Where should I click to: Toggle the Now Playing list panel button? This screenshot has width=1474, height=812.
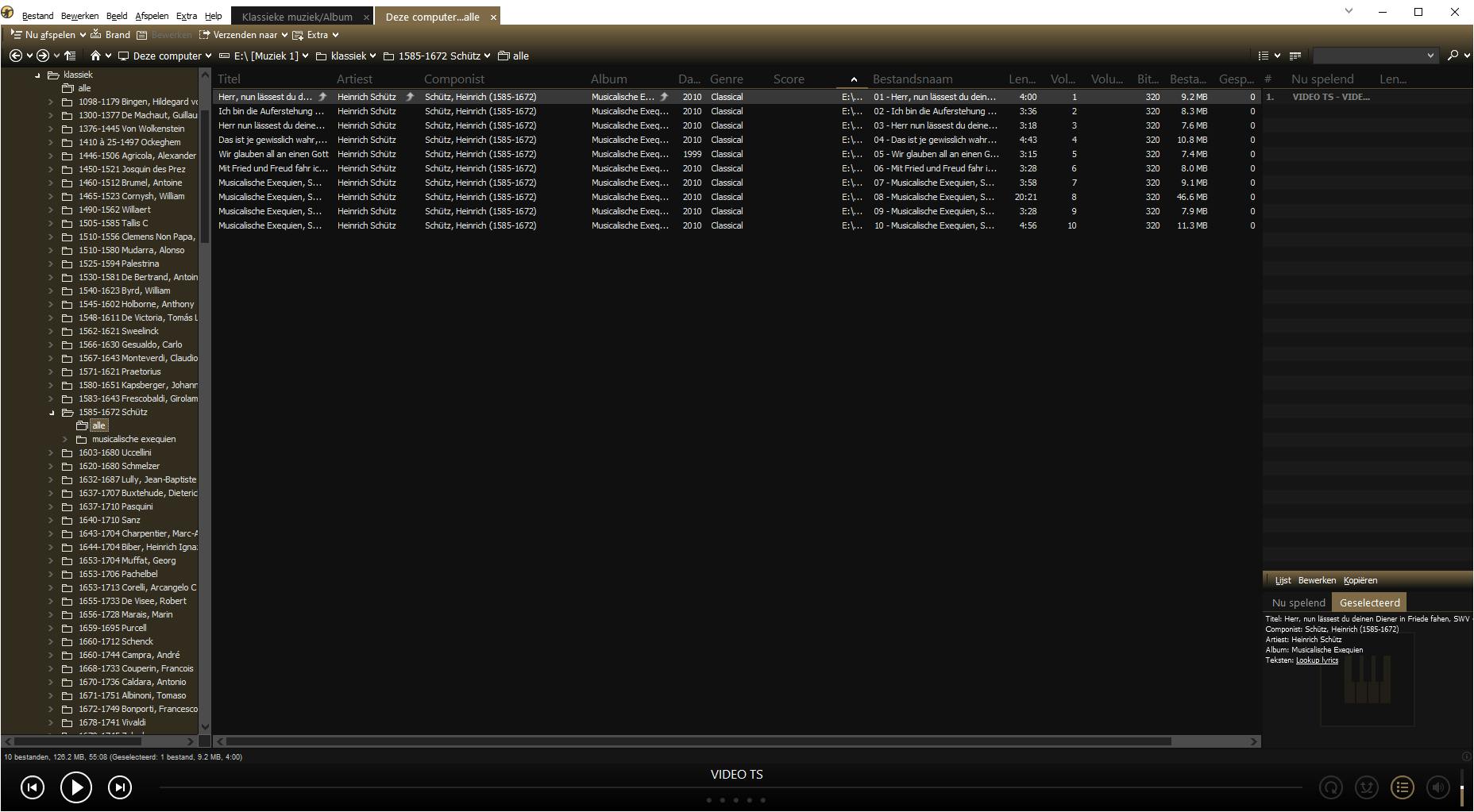[1403, 787]
